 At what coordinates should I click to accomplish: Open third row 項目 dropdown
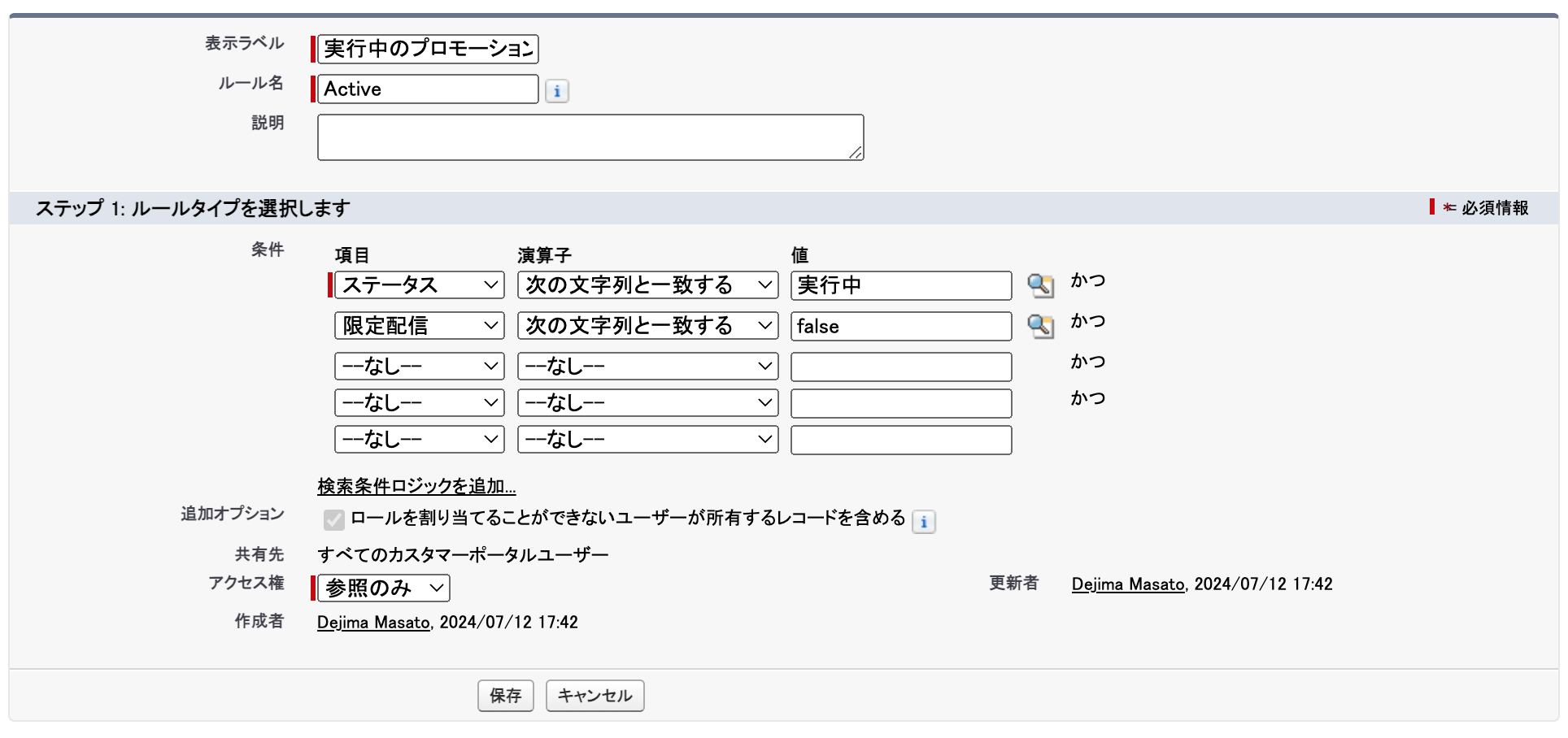420,367
